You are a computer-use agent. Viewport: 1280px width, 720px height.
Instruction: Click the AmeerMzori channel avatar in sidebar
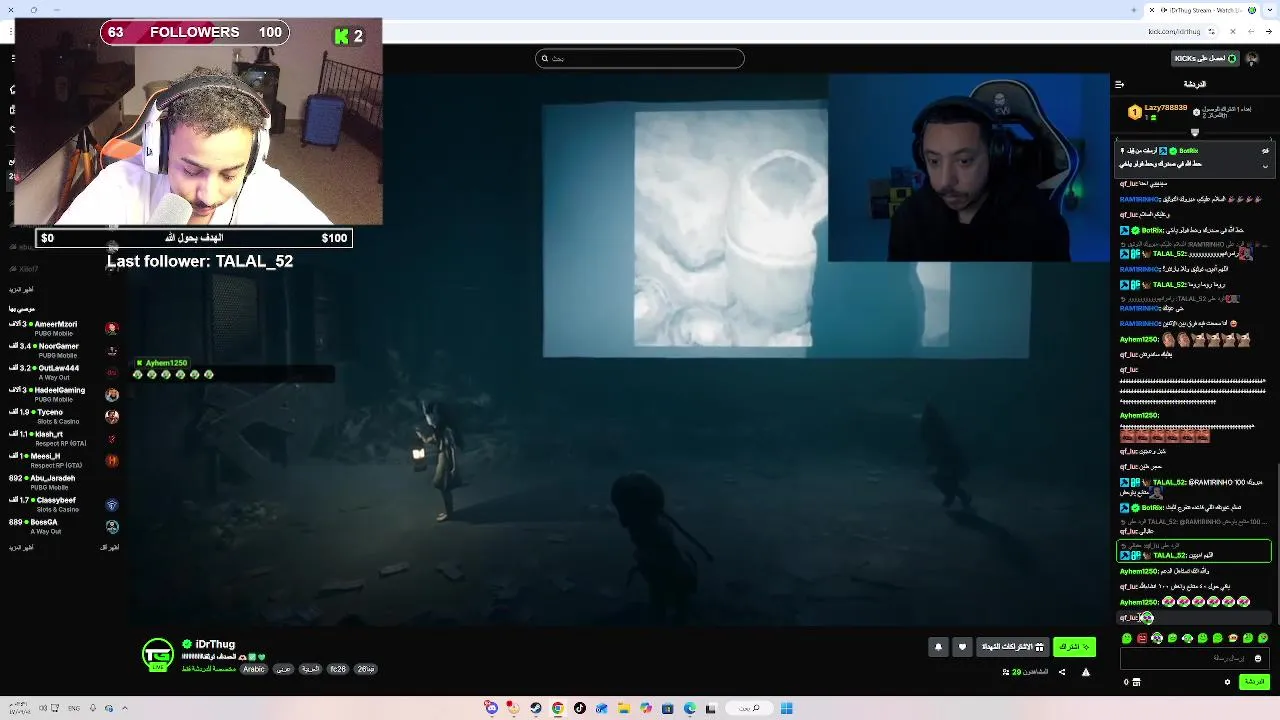(112, 328)
